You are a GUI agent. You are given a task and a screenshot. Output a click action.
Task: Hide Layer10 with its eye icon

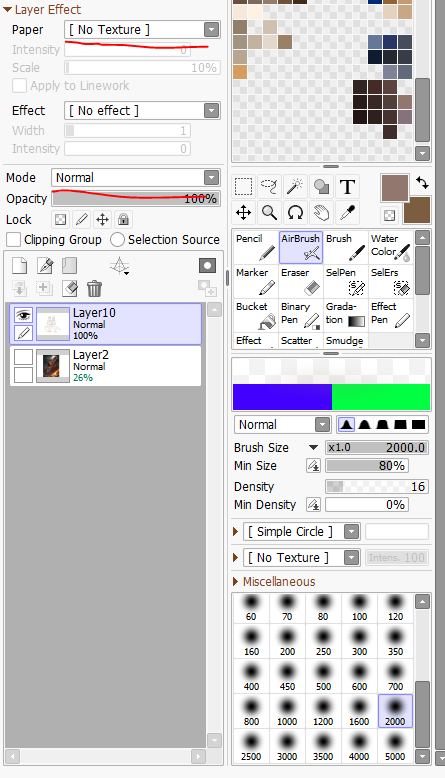pos(23,315)
